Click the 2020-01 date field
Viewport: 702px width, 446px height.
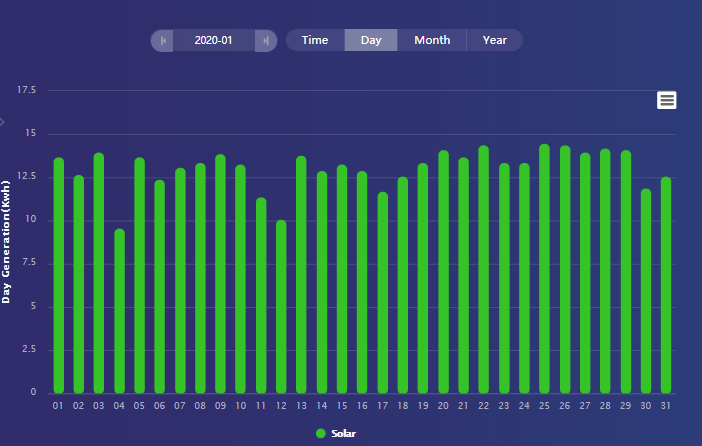click(213, 40)
